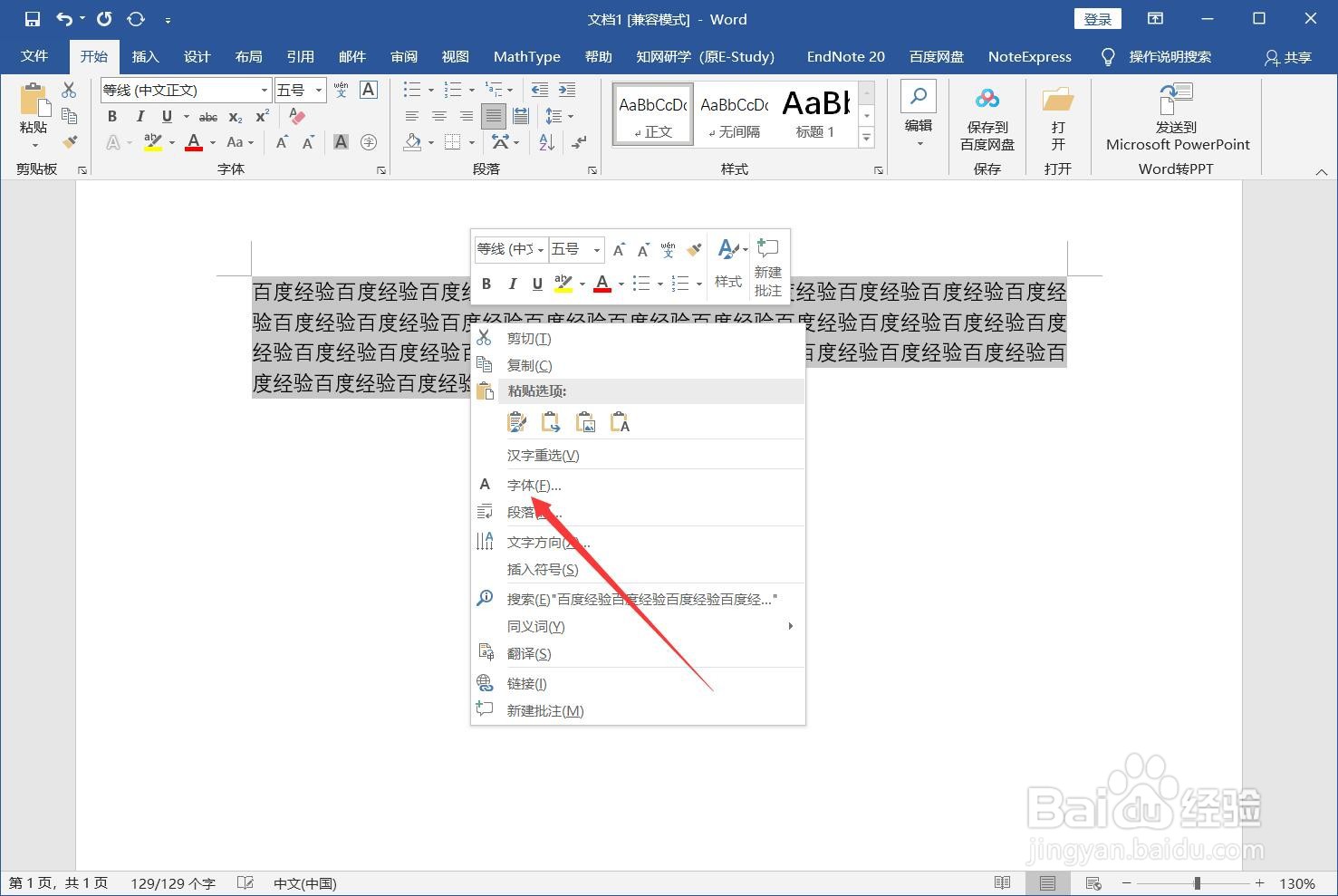This screenshot has height=896, width=1338.
Task: Click the Format Painter brush in ribbon
Action: (70, 142)
